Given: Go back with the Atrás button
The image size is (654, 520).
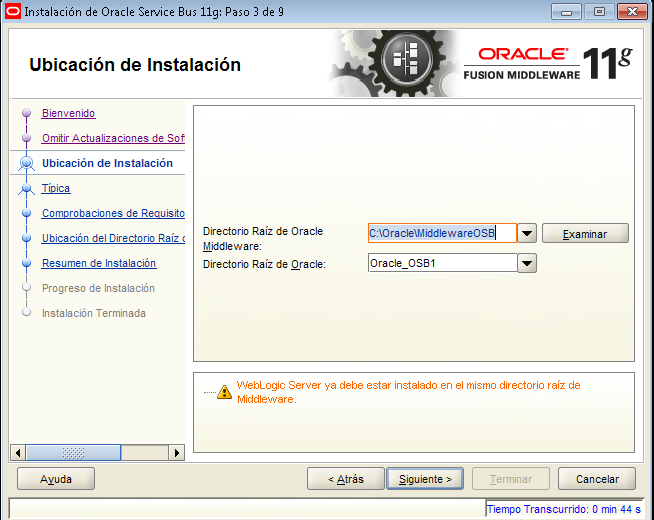Looking at the screenshot, I should [345, 479].
